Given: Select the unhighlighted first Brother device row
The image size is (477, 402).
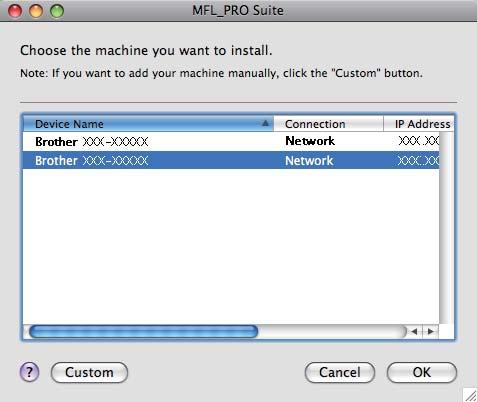Looking at the screenshot, I should click(x=231, y=142).
